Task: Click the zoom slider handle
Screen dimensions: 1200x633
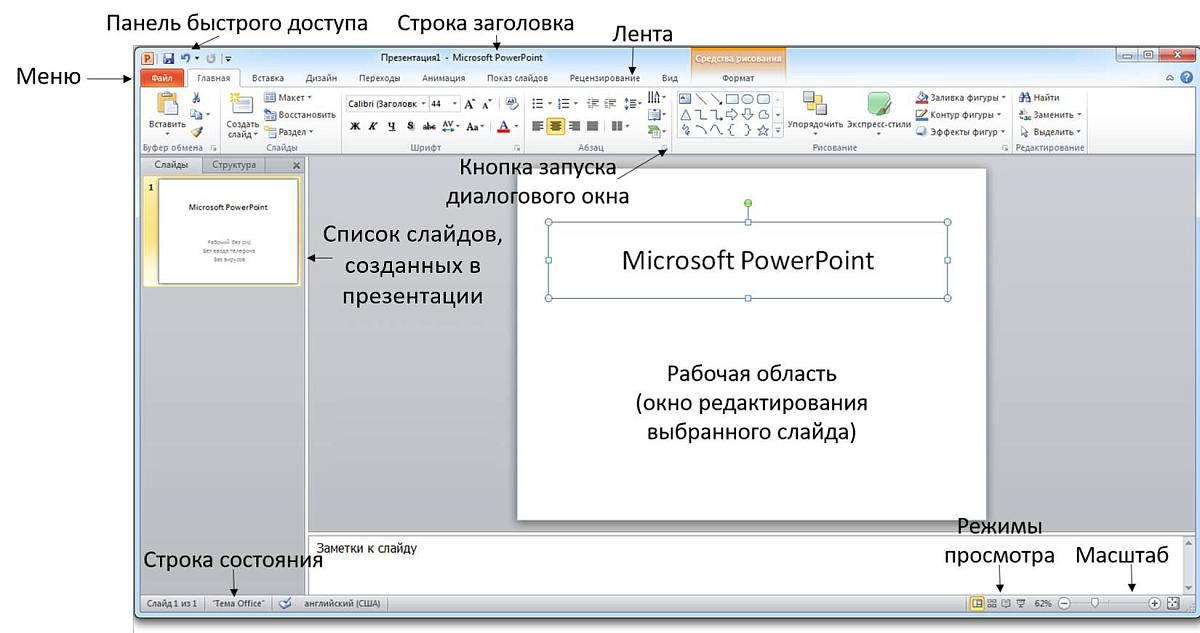Action: tap(1096, 604)
